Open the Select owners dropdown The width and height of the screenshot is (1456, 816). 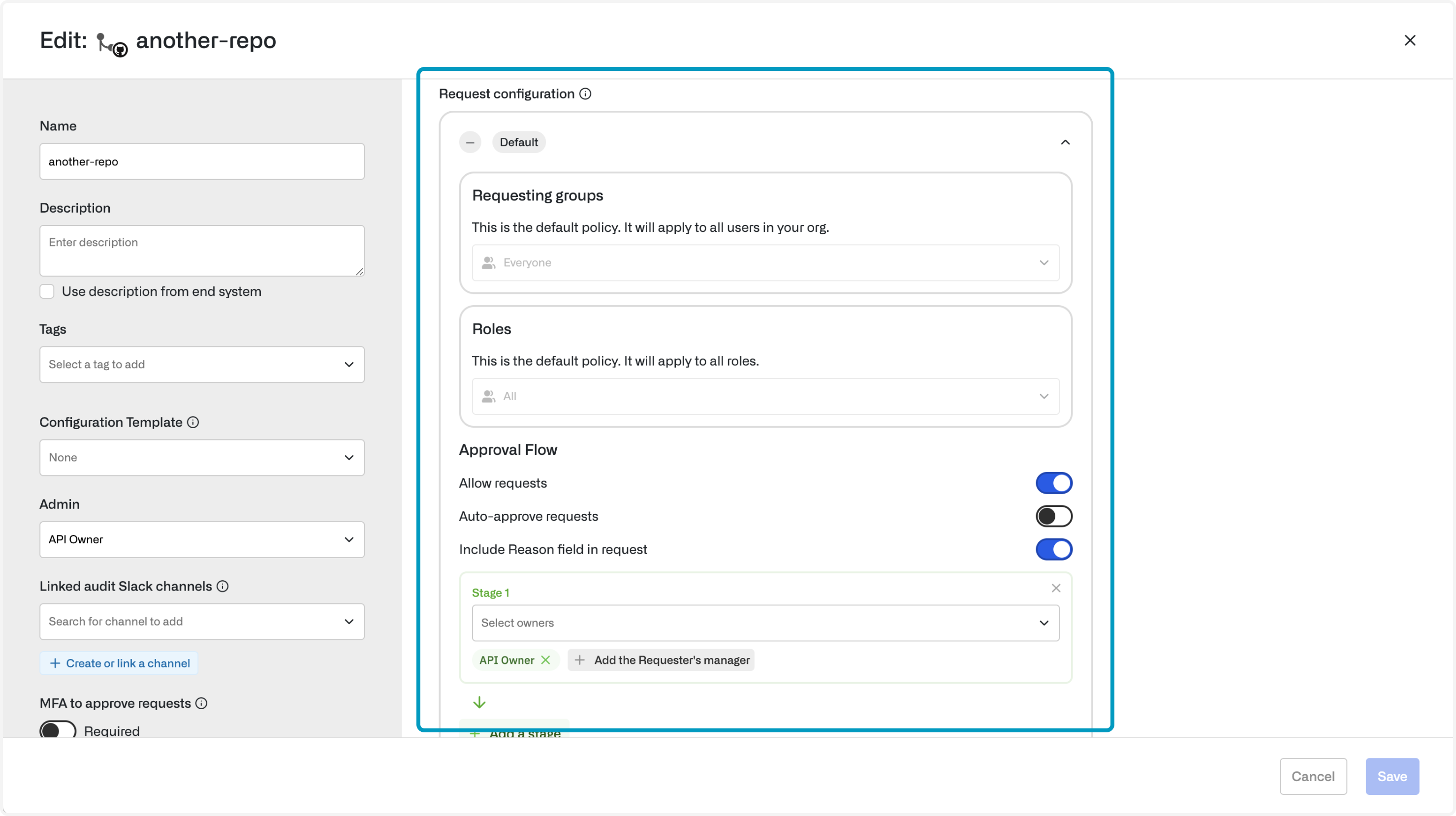765,623
